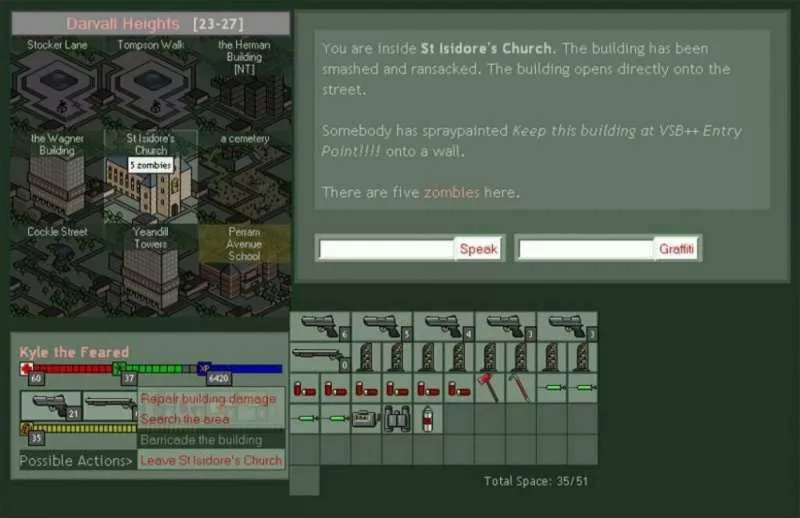The height and width of the screenshot is (518, 800).
Task: Select the red and white spray can
Action: tap(428, 419)
